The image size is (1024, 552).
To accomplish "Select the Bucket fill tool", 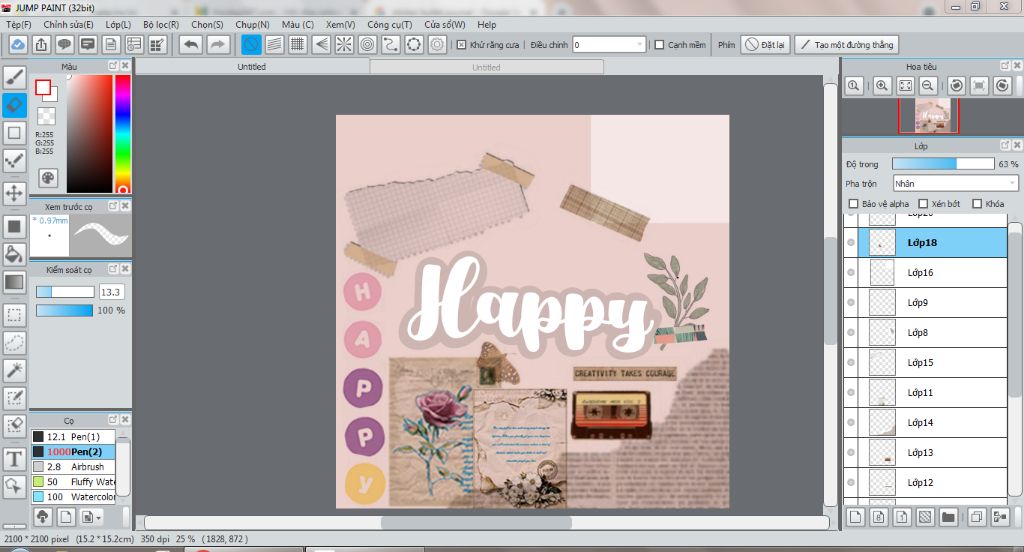I will click(14, 254).
